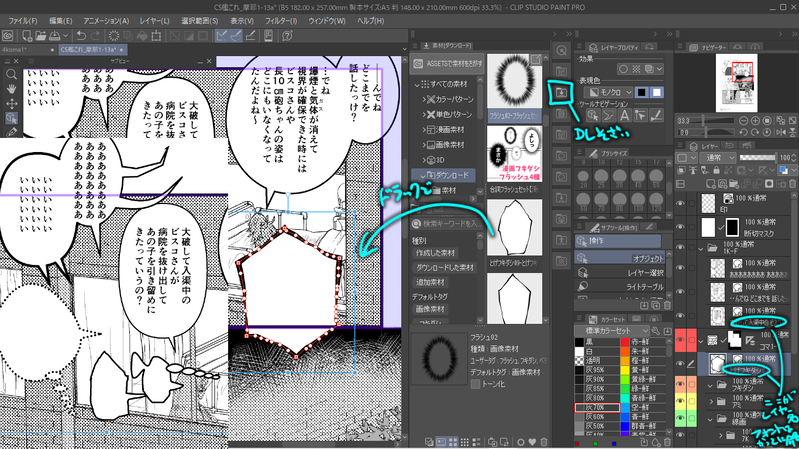This screenshot has width=799, height=449.
Task: Click the 追加素材 filter tag
Action: click(x=430, y=282)
